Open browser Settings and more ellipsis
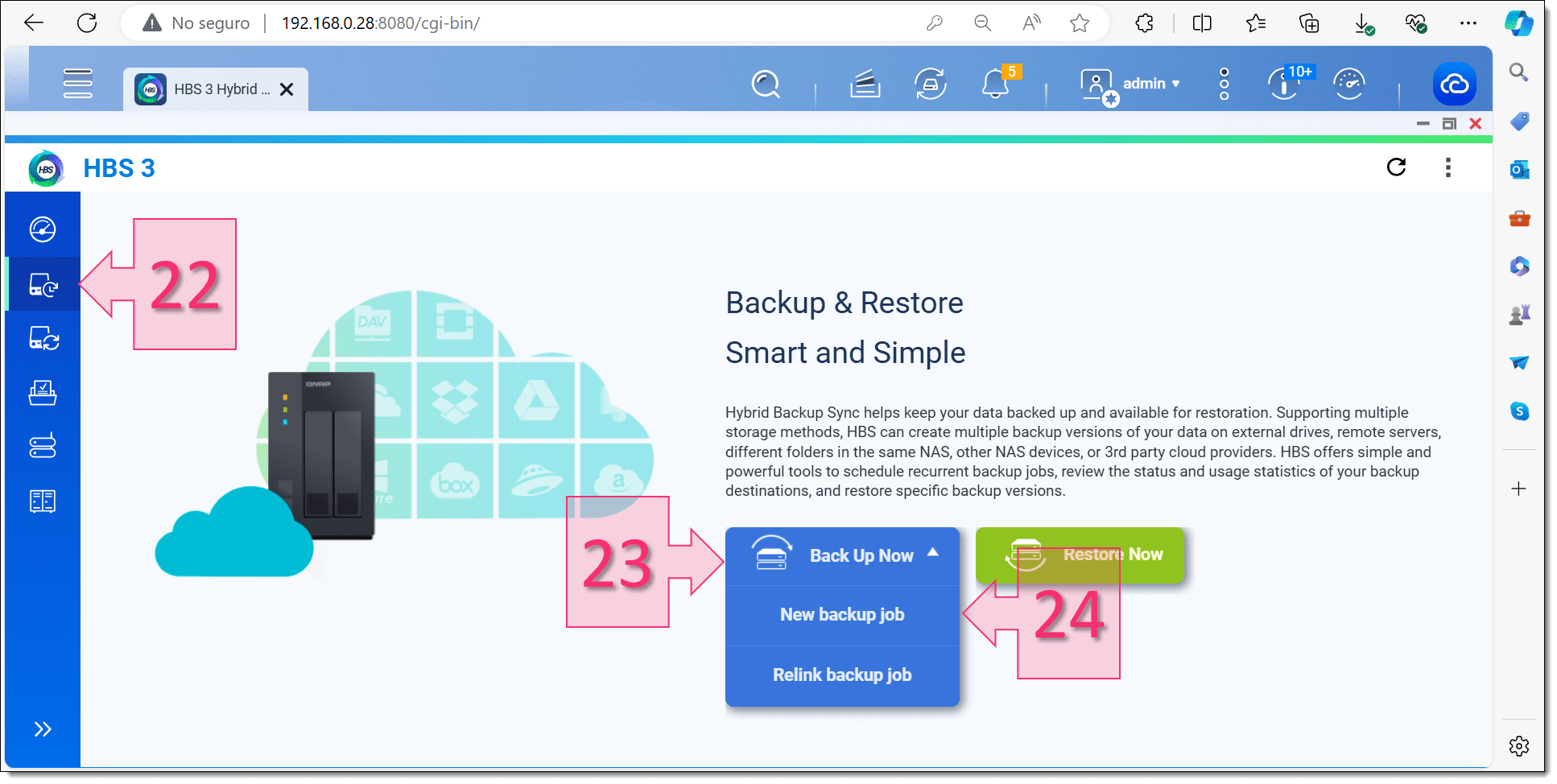 click(x=1468, y=23)
